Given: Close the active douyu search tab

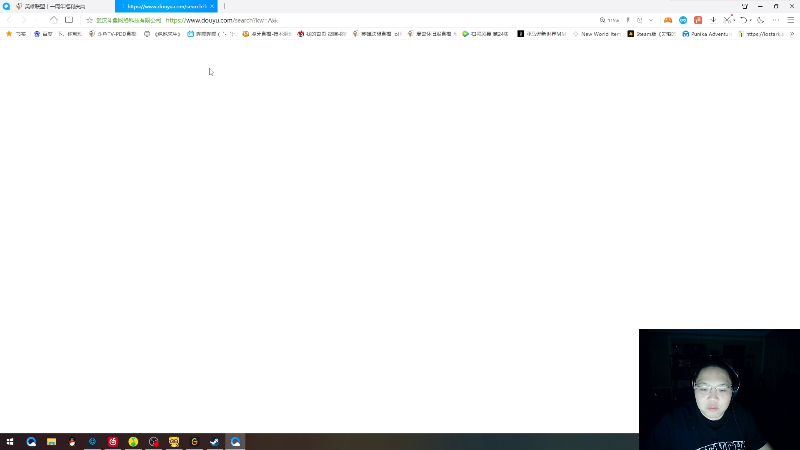Looking at the screenshot, I should [212, 6].
